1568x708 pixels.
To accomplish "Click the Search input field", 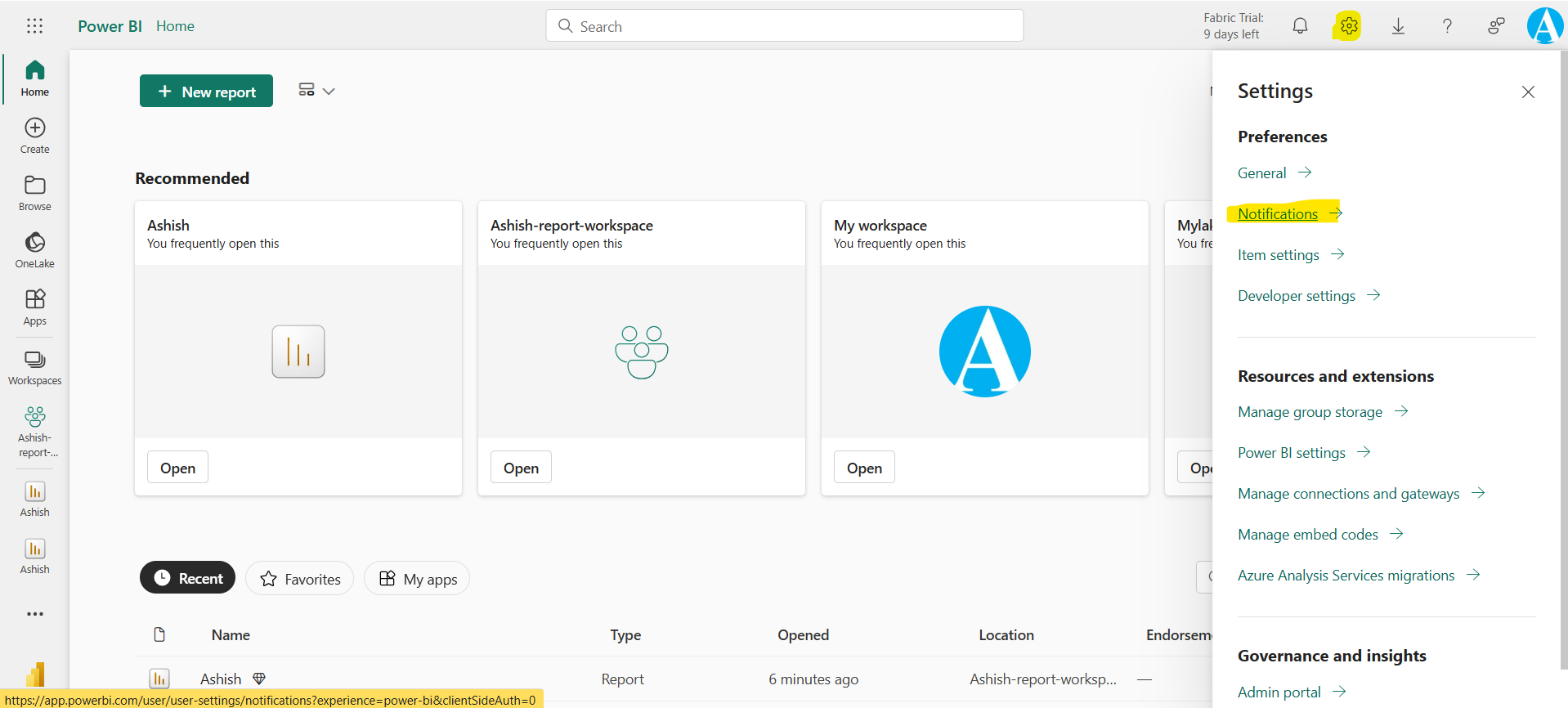I will point(785,26).
